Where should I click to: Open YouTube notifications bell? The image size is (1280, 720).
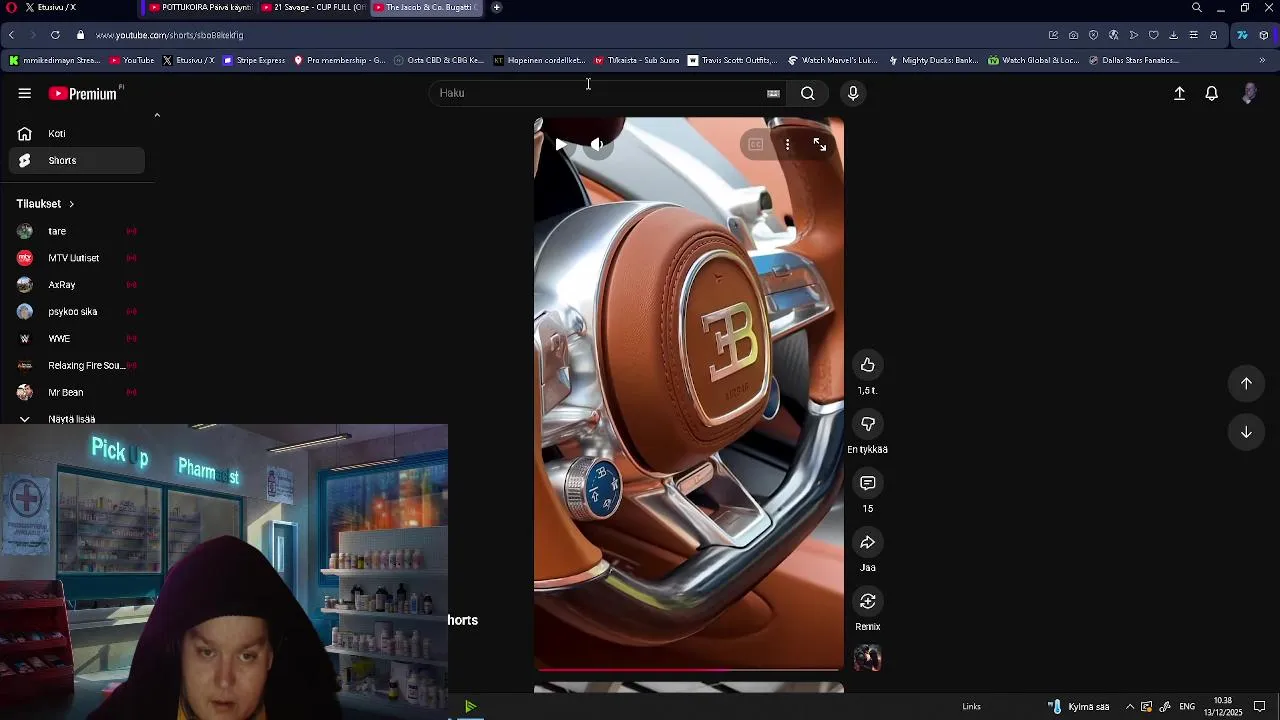click(1212, 93)
